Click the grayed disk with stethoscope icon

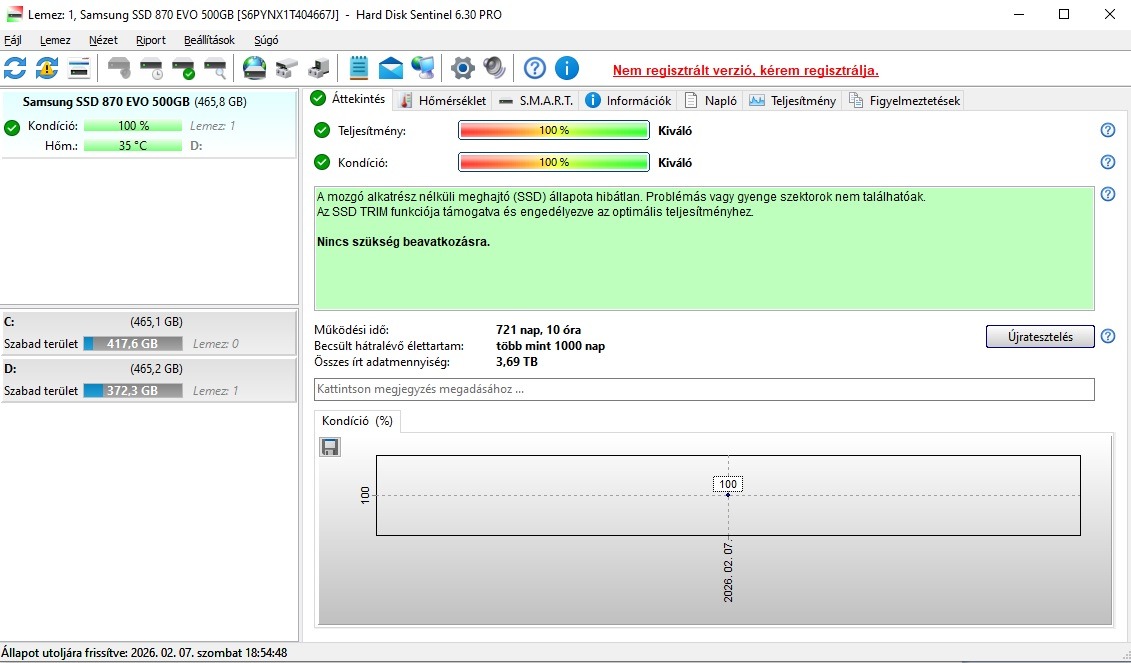[x=119, y=69]
